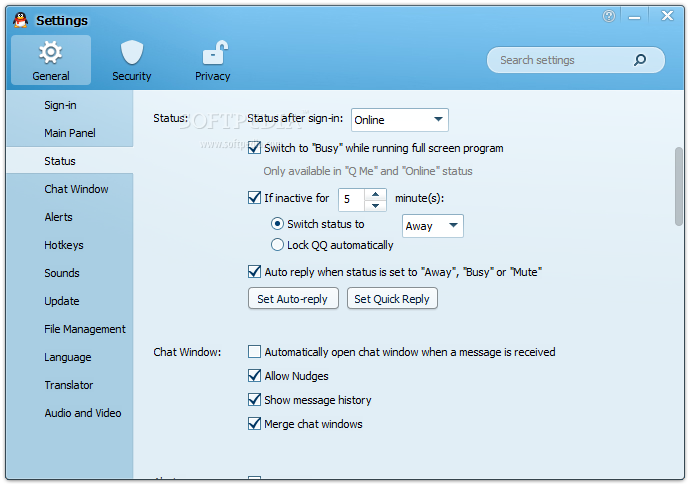Open Language sidebar section

[68, 357]
